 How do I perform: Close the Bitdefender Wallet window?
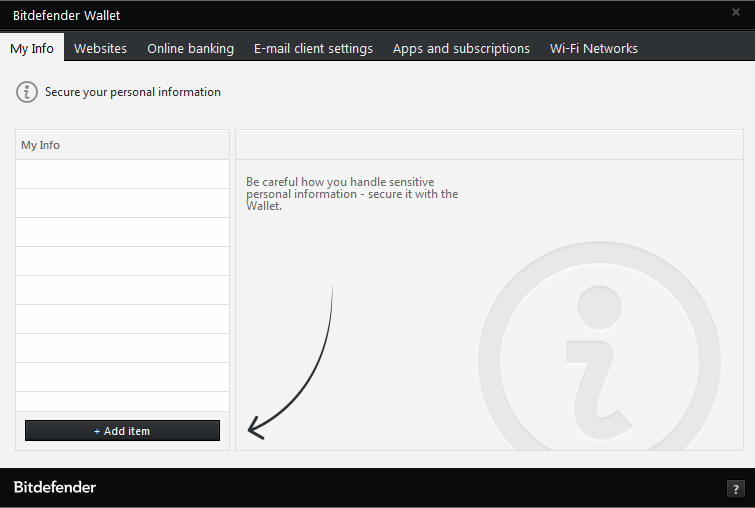pos(735,12)
